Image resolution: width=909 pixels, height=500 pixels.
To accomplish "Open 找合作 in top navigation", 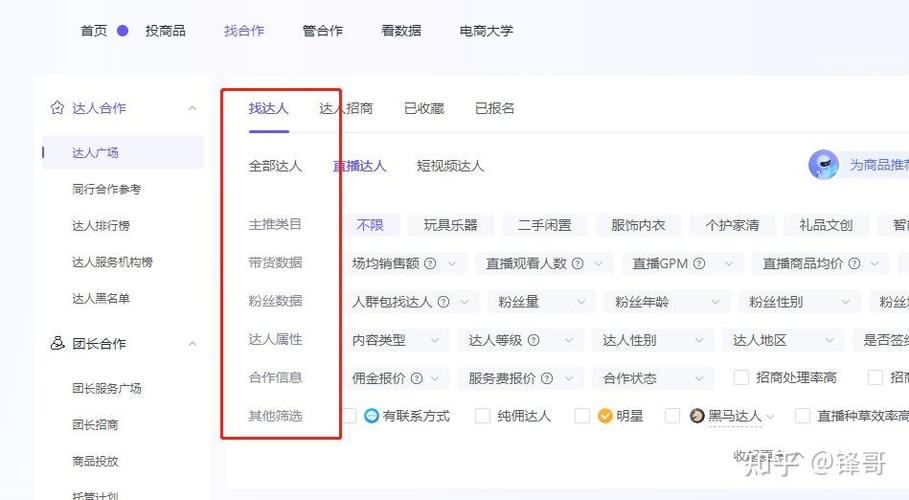I will [x=244, y=31].
